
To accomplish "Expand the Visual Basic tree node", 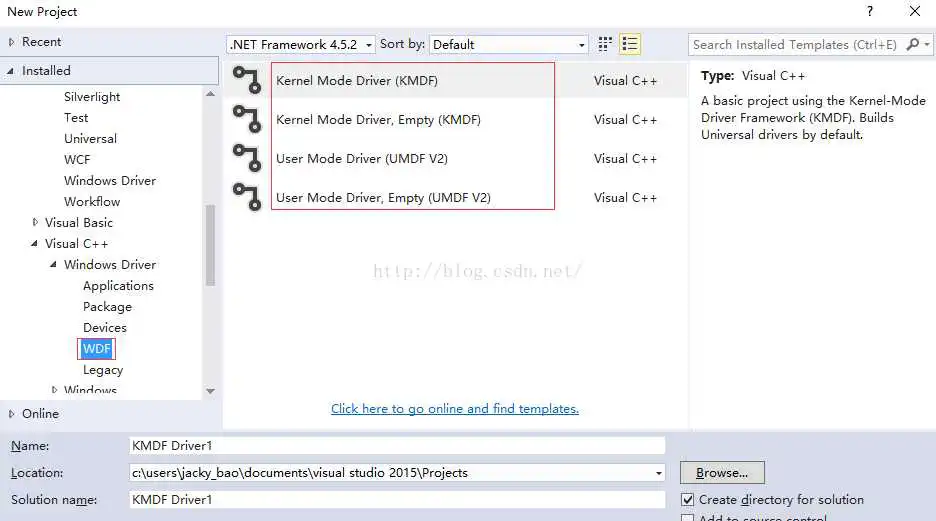I will [36, 223].
